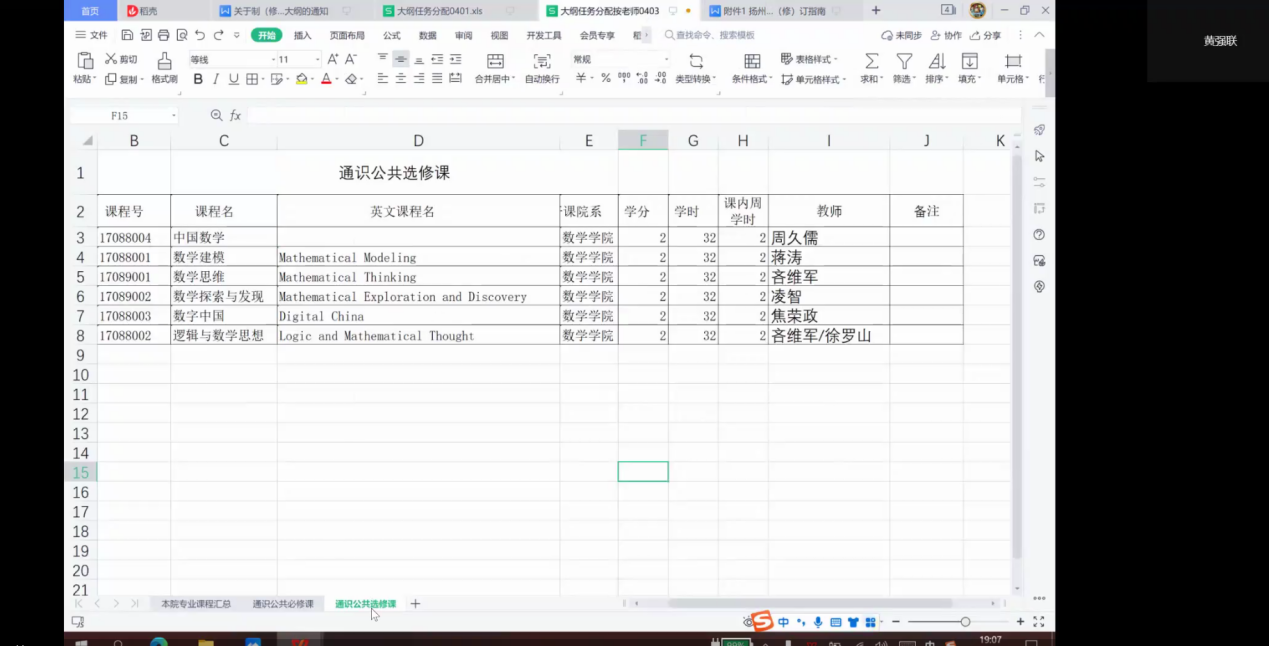Select cell D4 containing Mathematical Modeling

click(x=418, y=257)
